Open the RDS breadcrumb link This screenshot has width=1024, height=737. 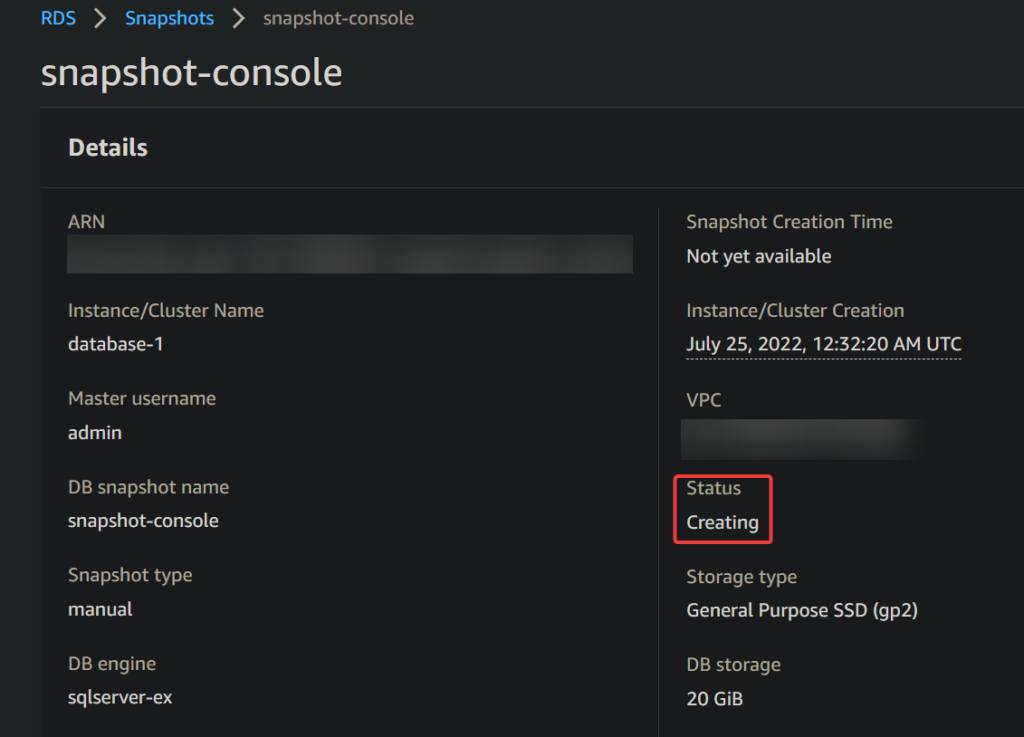click(58, 18)
